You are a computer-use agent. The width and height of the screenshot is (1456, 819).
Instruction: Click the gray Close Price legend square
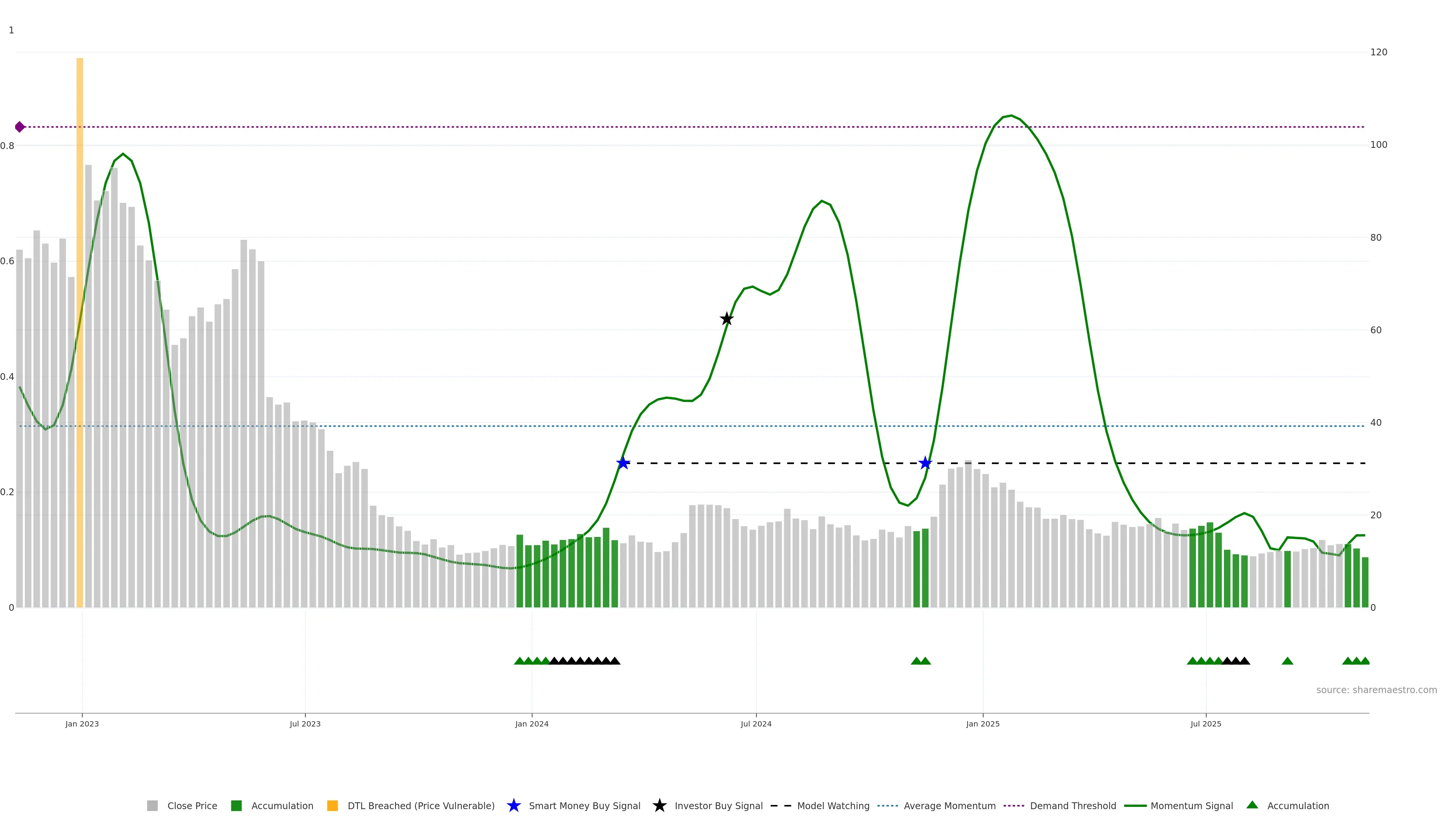(152, 805)
